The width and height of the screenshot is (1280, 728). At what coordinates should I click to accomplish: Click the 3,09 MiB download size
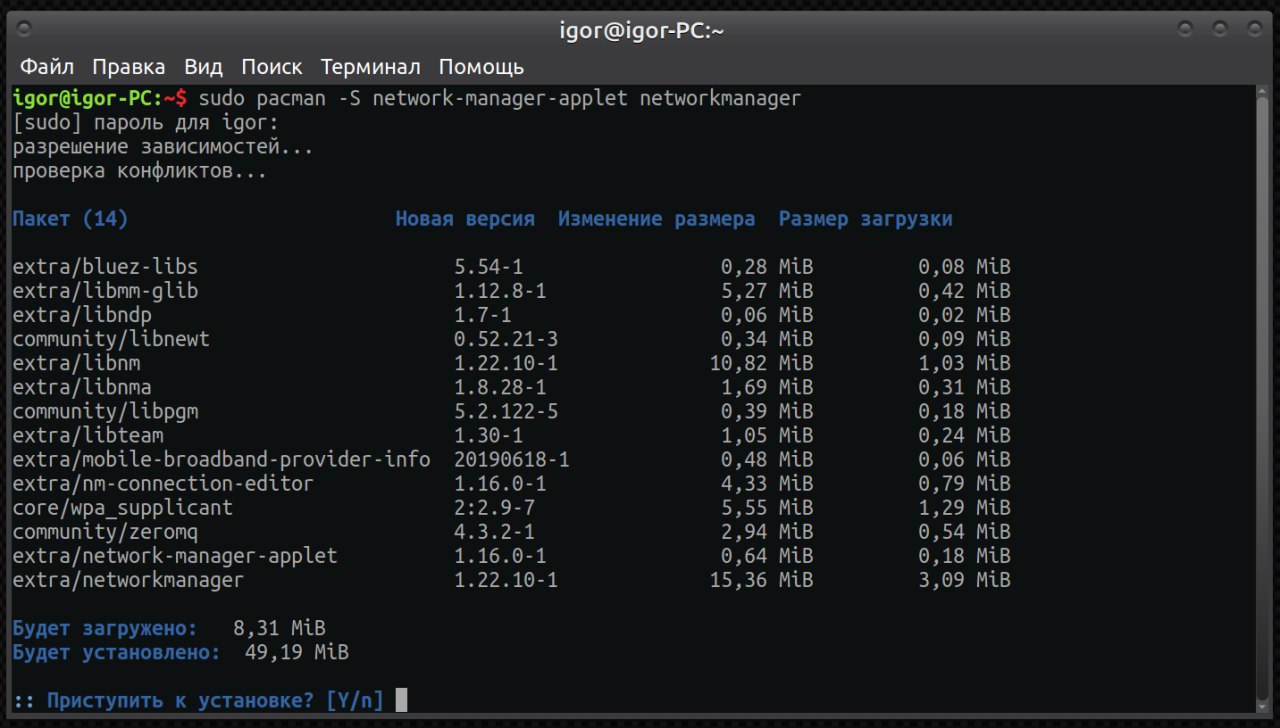click(x=964, y=579)
